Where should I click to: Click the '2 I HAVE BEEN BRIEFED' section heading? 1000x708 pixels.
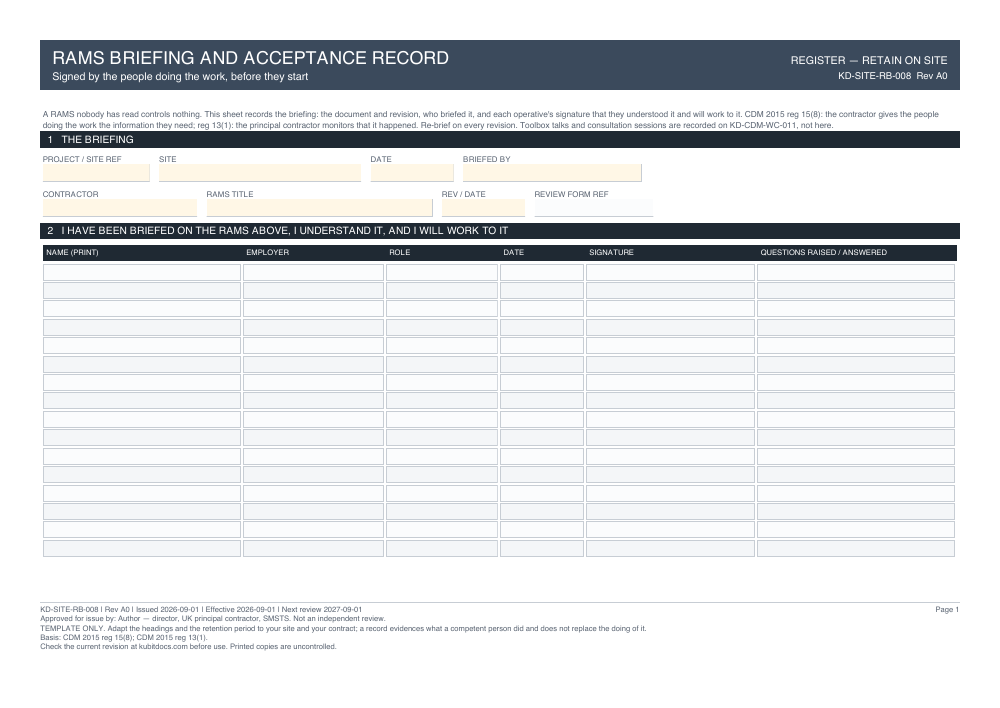[x=500, y=231]
